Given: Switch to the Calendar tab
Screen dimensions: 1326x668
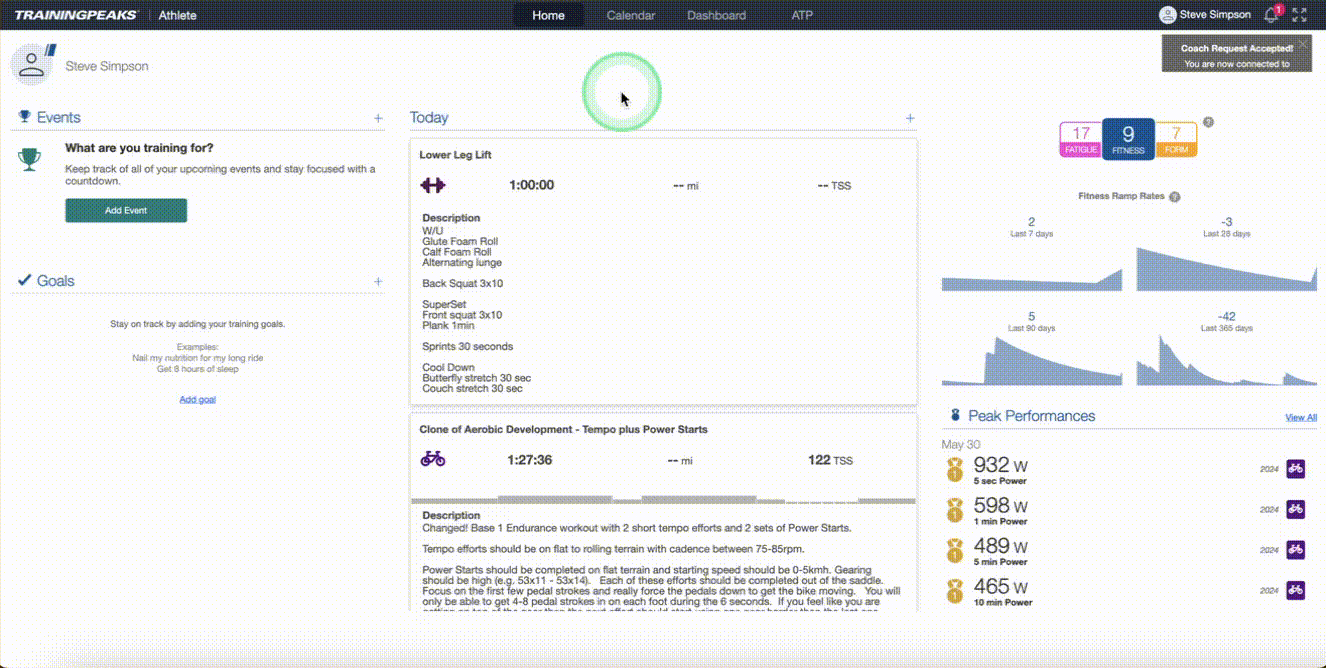Looking at the screenshot, I should tap(630, 15).
